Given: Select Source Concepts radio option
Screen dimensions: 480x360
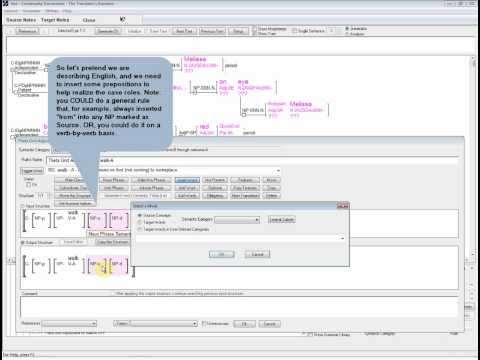Looking at the screenshot, I should point(140,216).
